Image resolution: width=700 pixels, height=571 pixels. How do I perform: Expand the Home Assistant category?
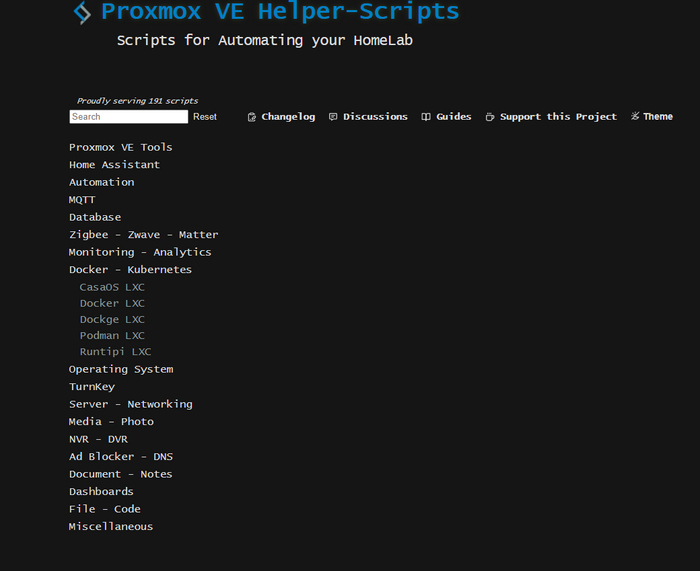pyautogui.click(x=114, y=165)
